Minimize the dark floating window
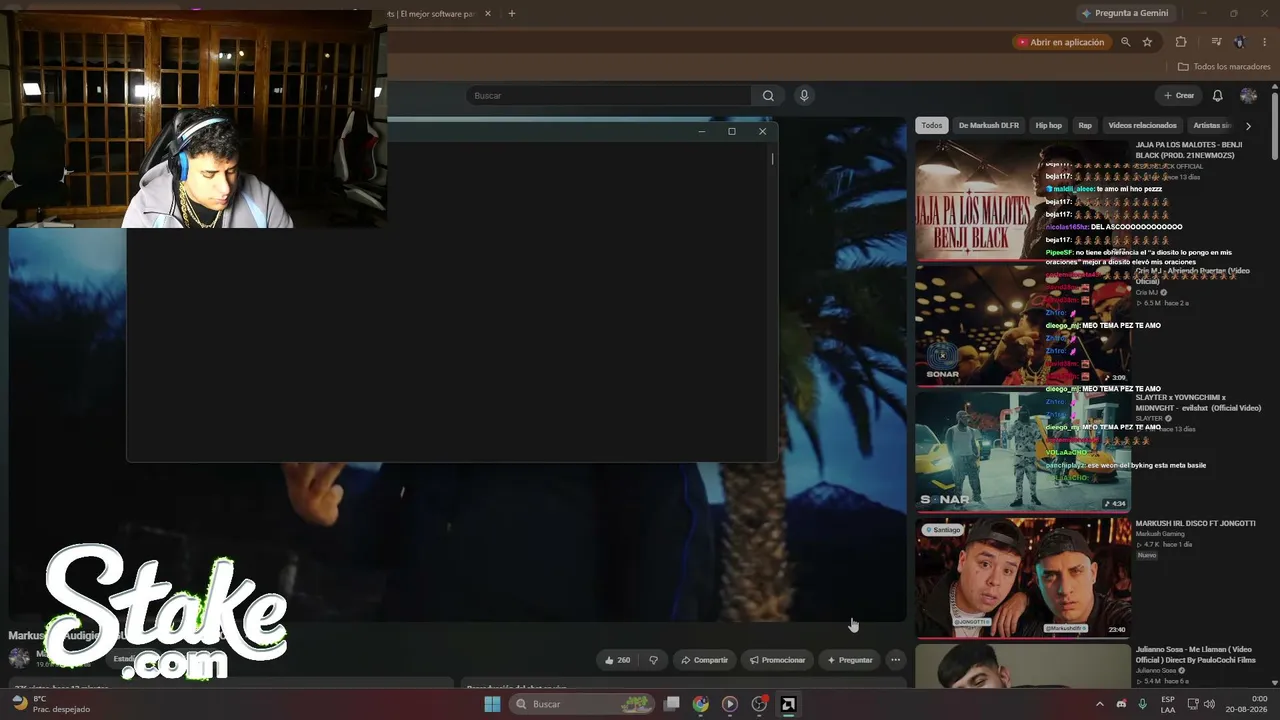 (701, 131)
